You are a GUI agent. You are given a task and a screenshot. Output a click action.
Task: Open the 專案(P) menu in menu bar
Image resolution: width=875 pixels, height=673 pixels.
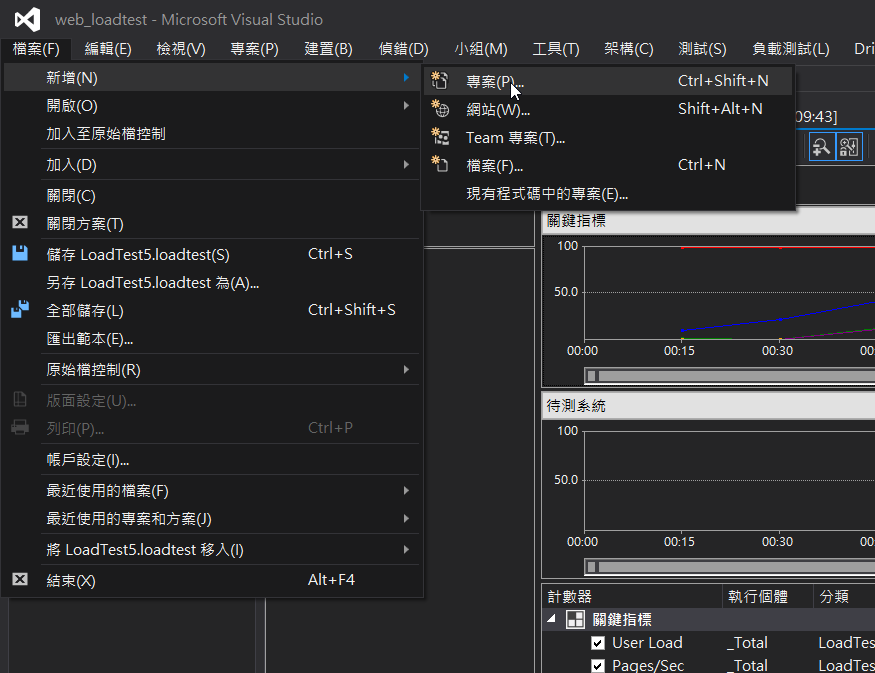254,49
